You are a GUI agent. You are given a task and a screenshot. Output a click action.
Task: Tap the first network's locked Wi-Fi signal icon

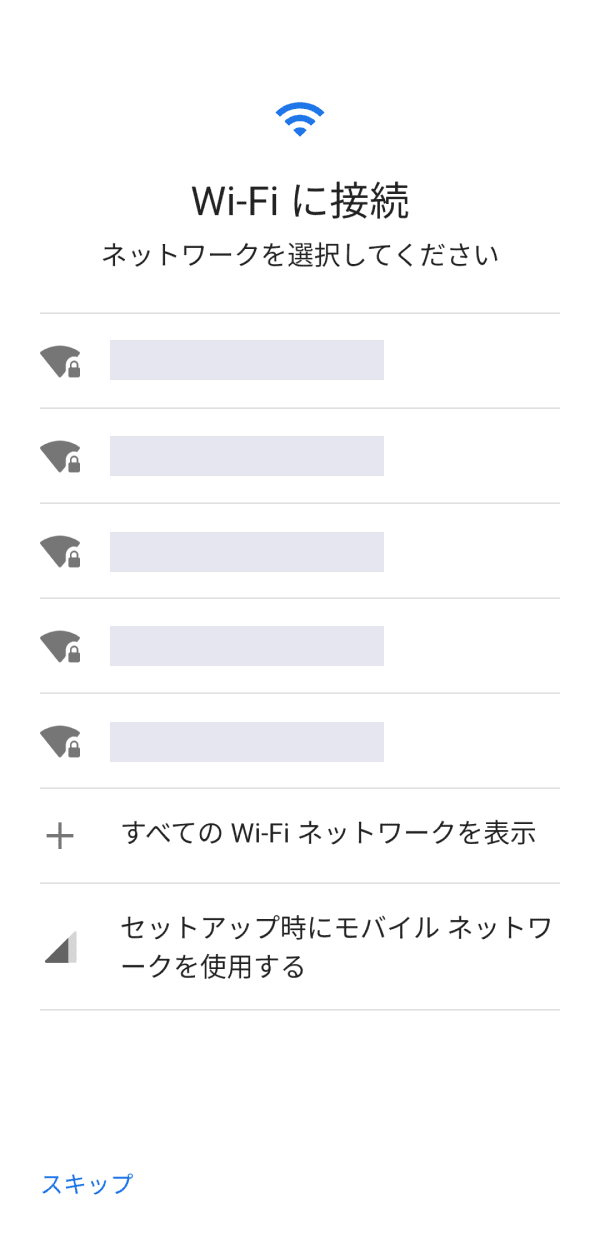click(x=59, y=360)
